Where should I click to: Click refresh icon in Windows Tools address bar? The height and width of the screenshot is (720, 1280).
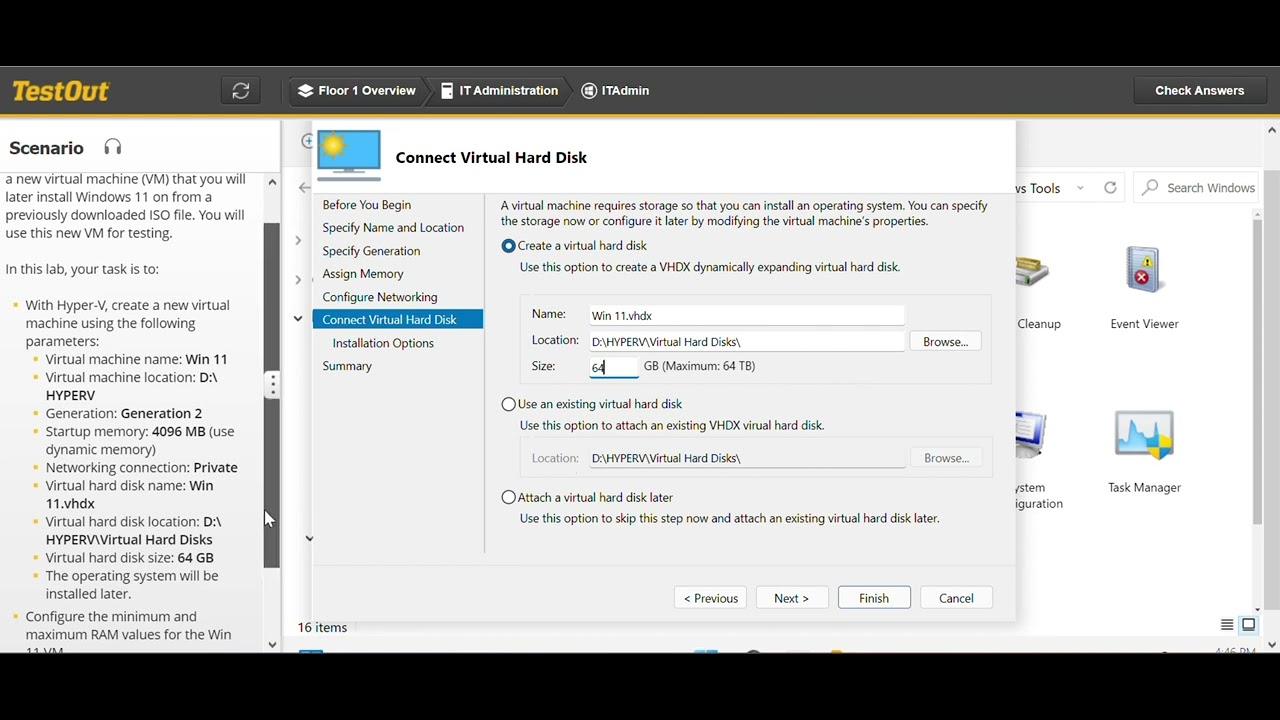[1110, 188]
